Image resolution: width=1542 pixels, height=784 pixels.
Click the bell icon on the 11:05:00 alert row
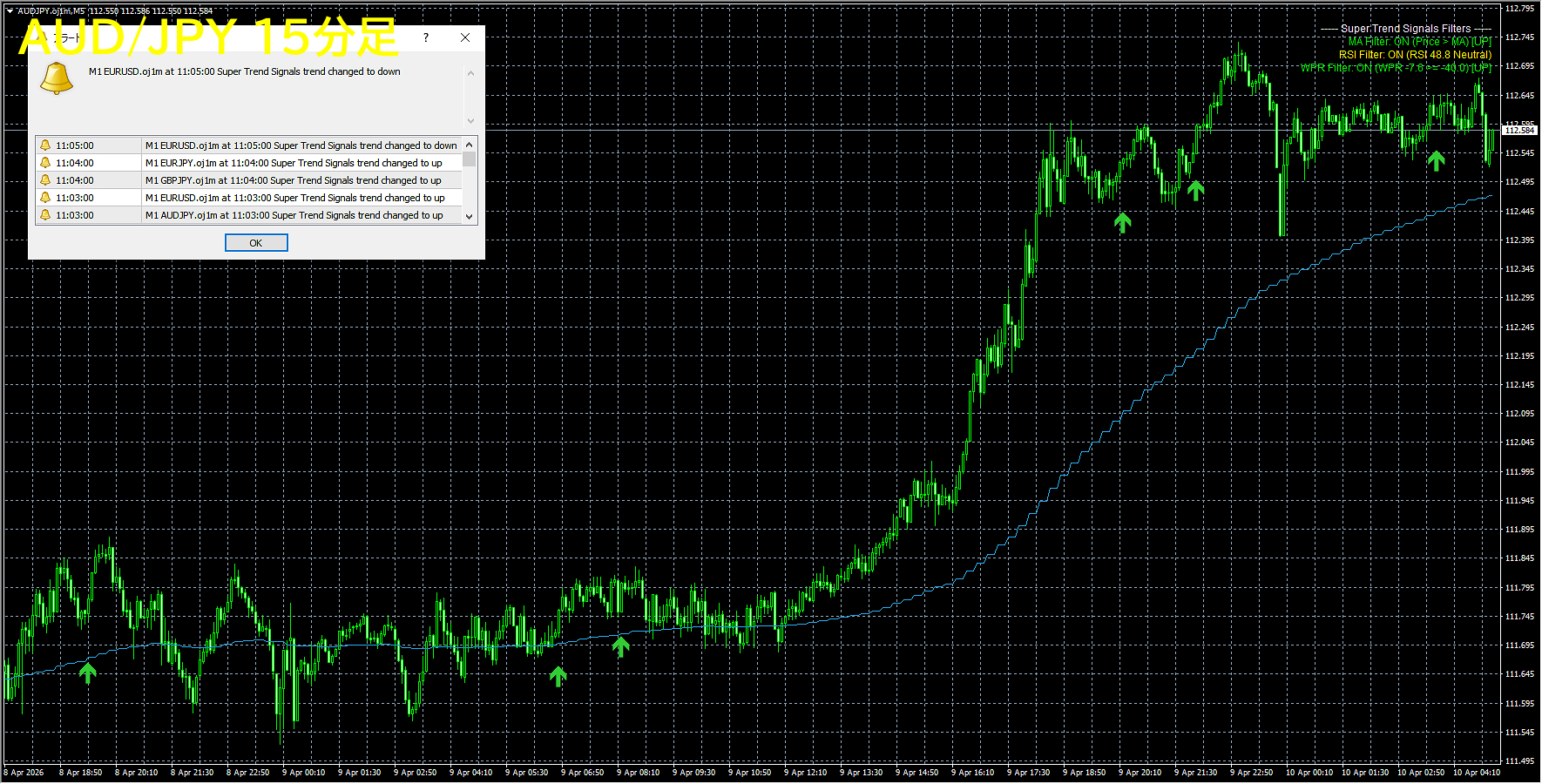[45, 145]
